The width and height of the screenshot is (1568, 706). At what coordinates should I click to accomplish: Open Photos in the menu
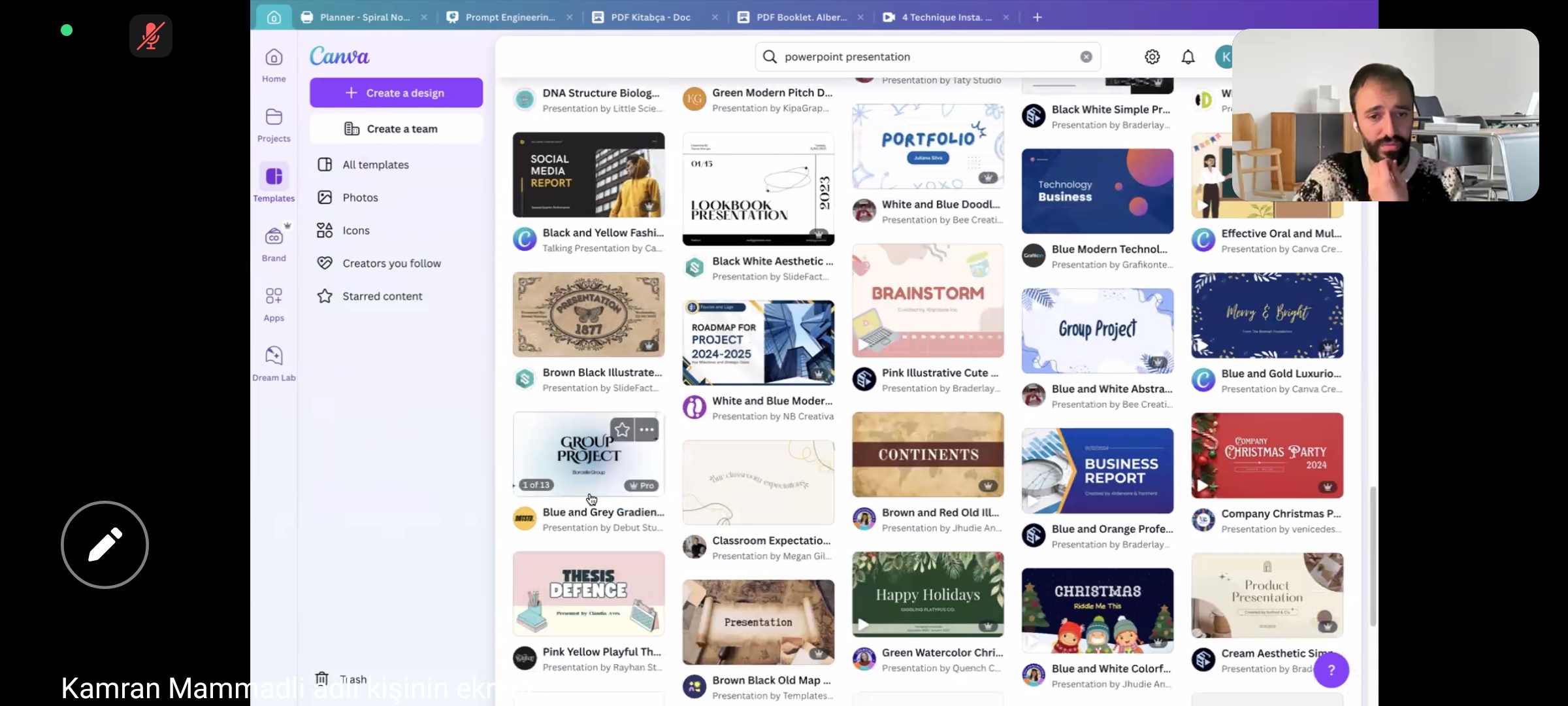[x=360, y=197]
